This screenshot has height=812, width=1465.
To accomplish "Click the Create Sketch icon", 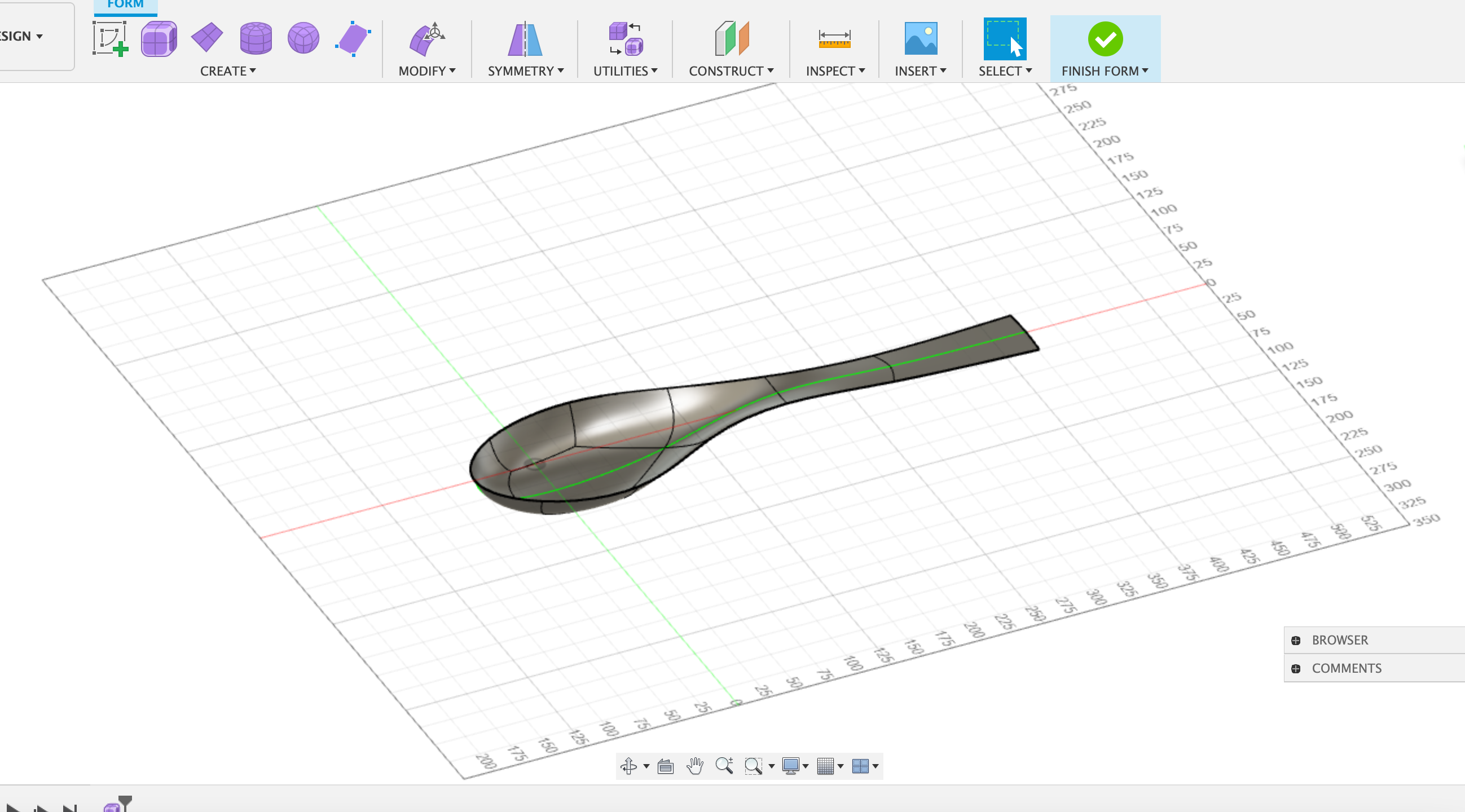I will coord(110,39).
